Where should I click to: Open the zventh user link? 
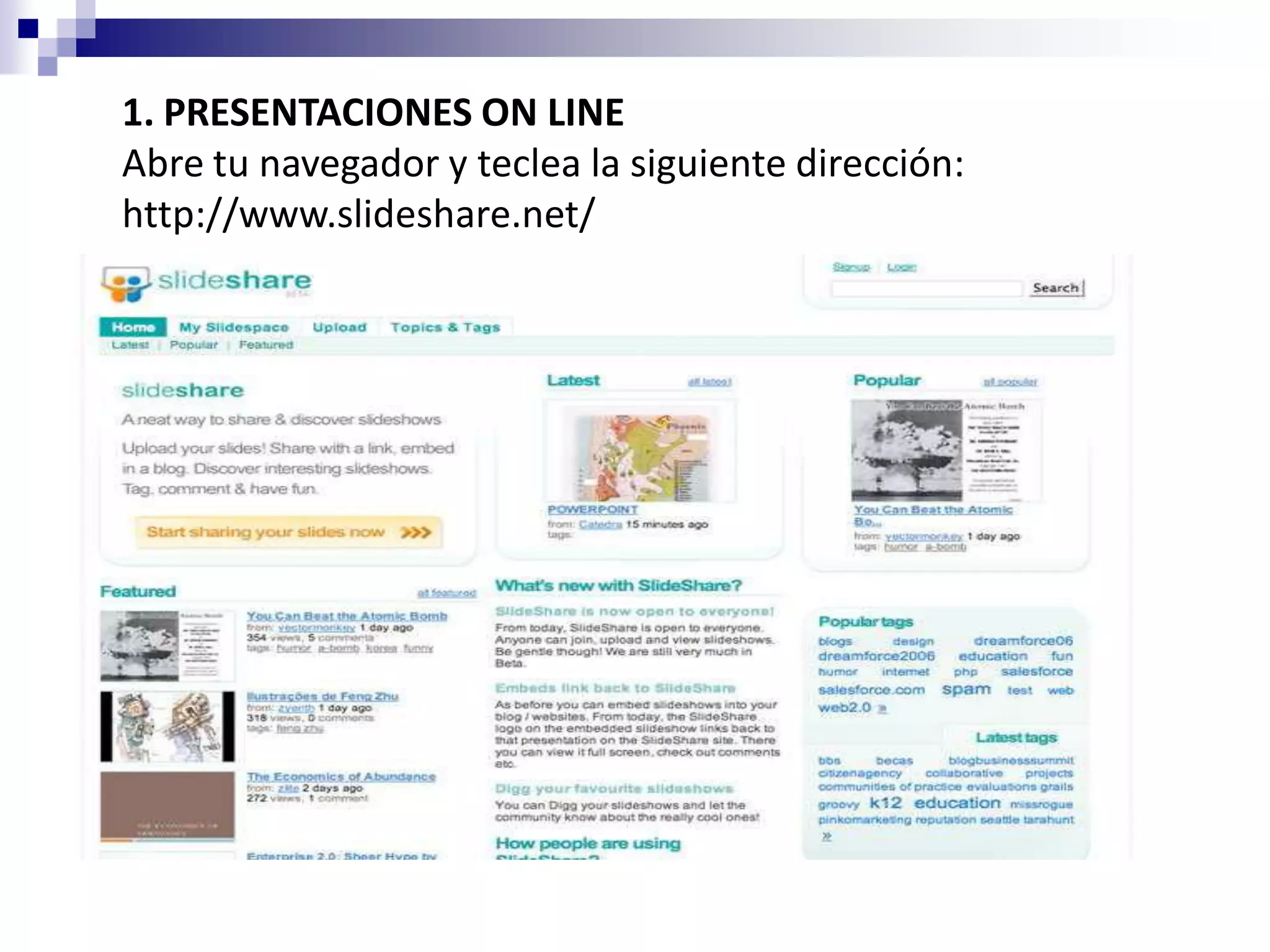(x=296, y=708)
